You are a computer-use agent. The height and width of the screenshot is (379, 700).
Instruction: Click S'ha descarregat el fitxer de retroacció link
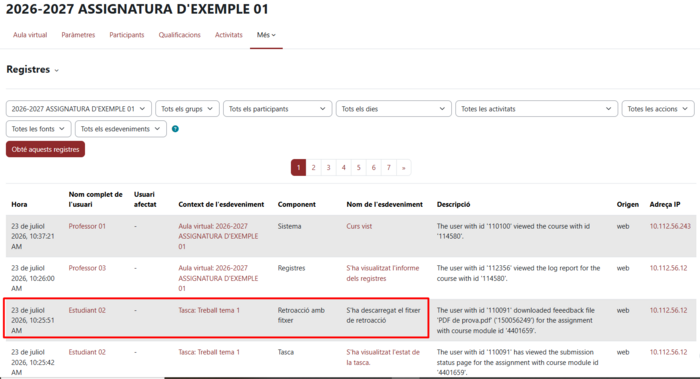coord(383,315)
